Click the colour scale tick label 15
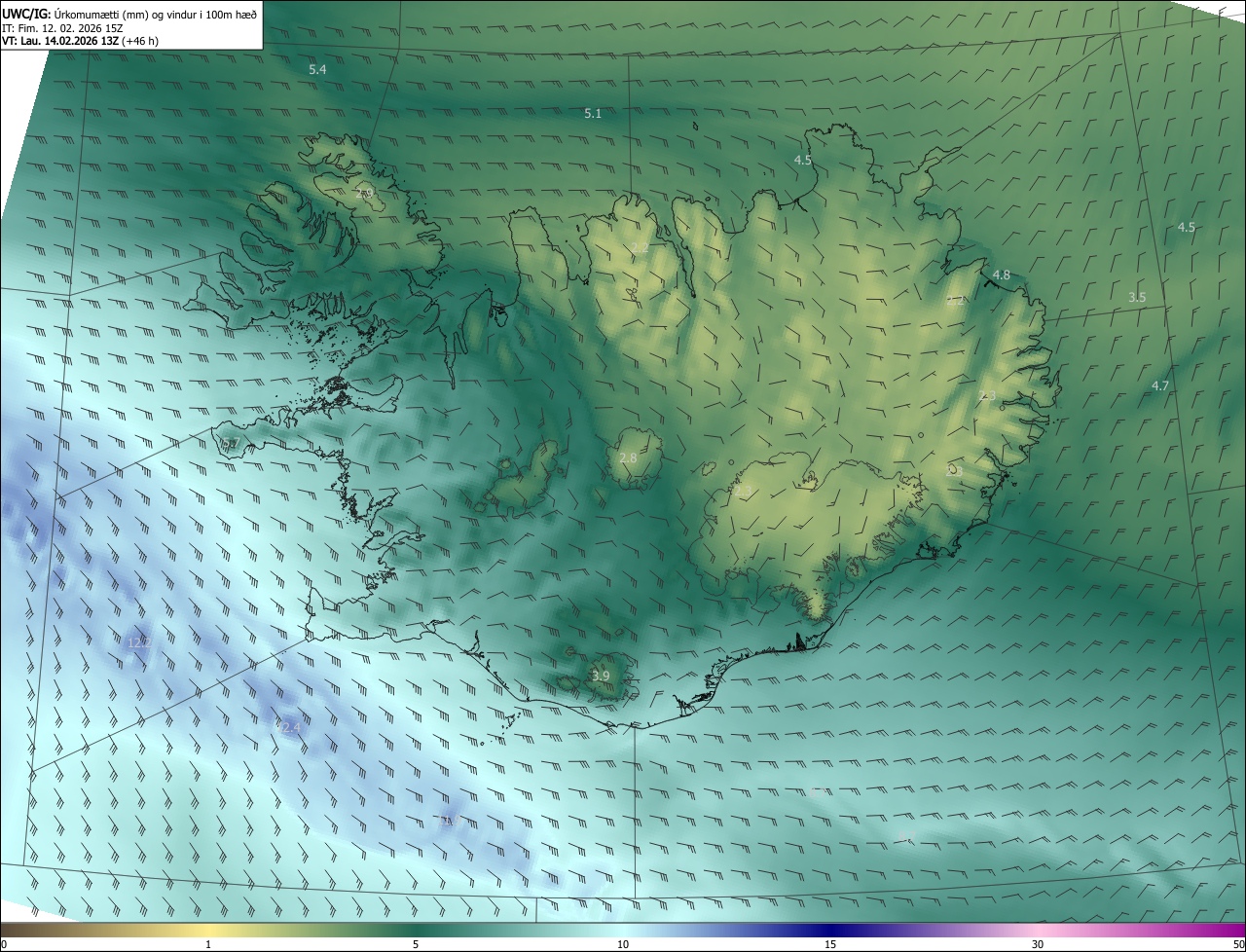Viewport: 1246px width, 952px height. pos(830,944)
